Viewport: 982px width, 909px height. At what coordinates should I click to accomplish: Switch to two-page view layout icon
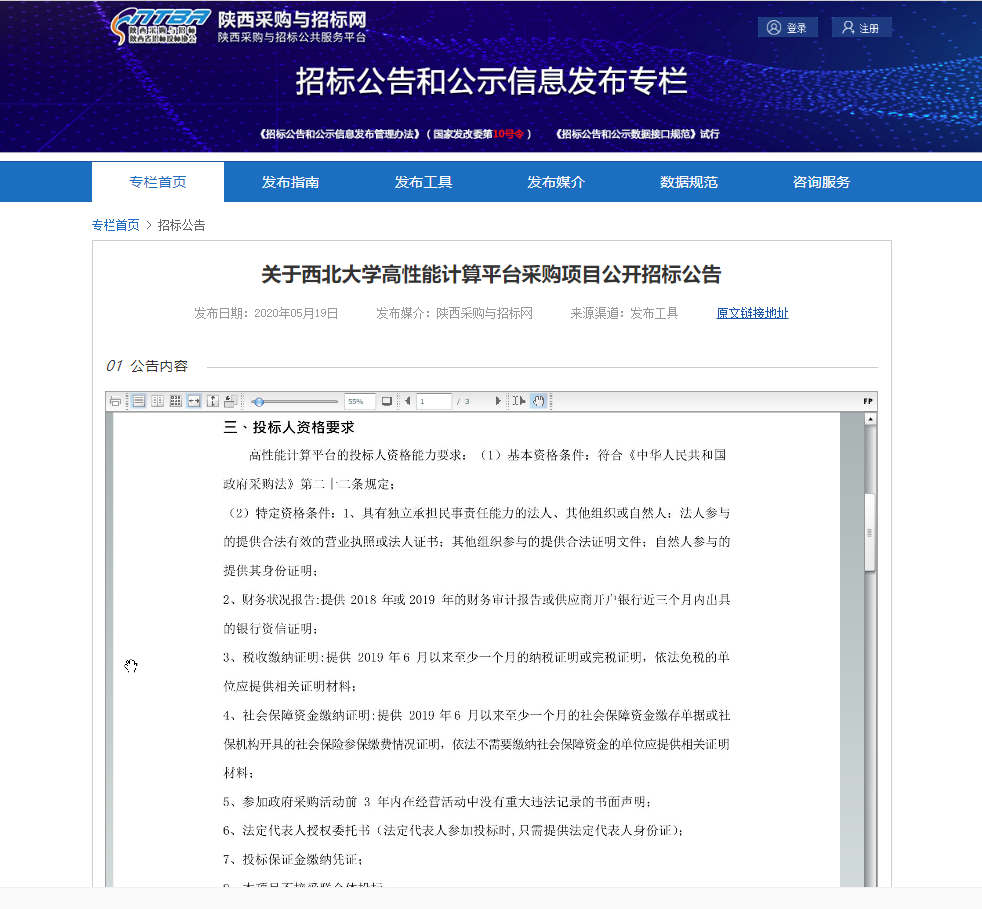(157, 401)
